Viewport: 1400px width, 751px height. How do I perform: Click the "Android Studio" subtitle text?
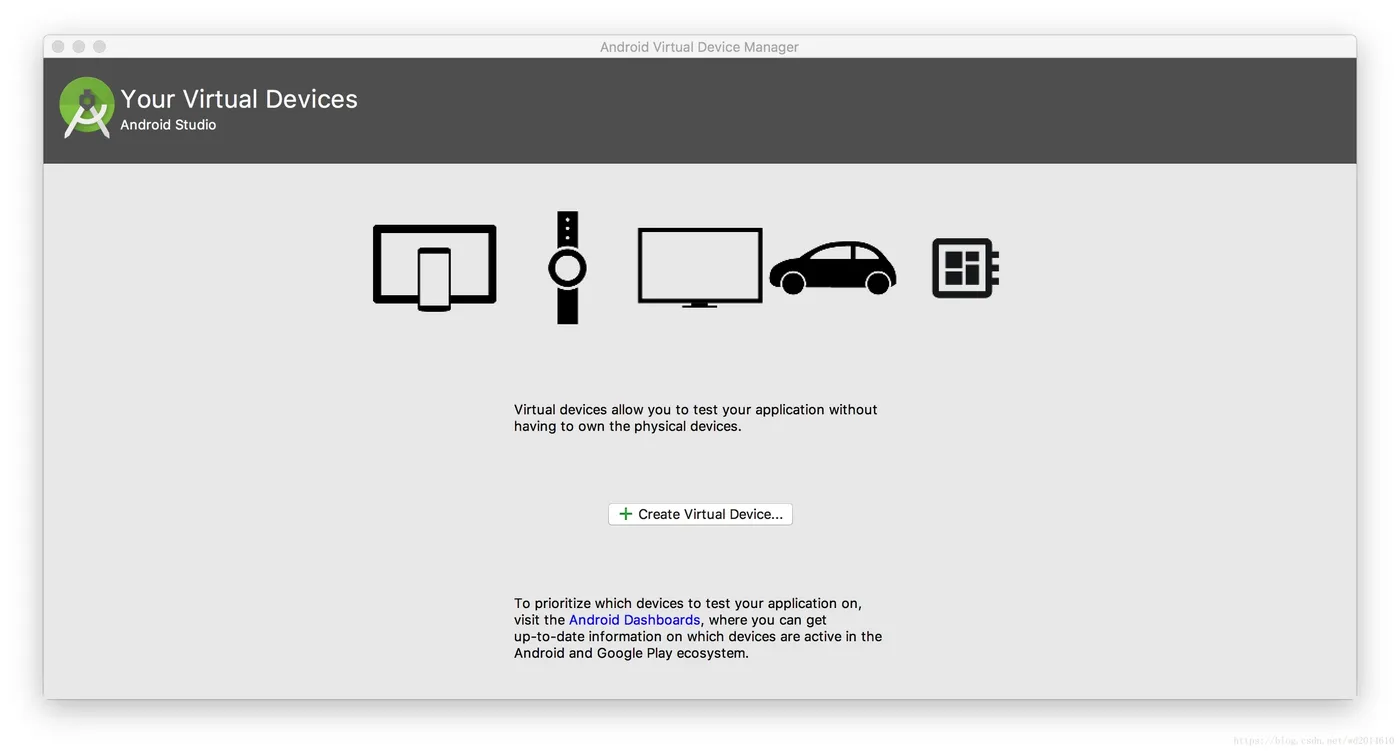point(168,125)
